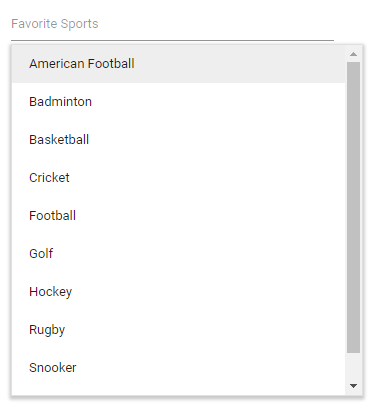The height and width of the screenshot is (410, 375).
Task: Choose Football from Favorite Sports list
Action: (178, 216)
